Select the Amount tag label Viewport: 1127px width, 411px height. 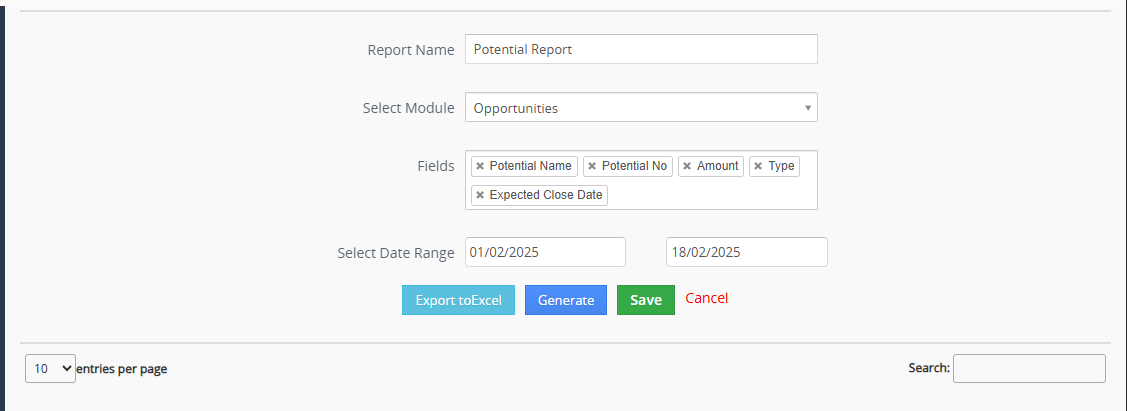(x=717, y=166)
